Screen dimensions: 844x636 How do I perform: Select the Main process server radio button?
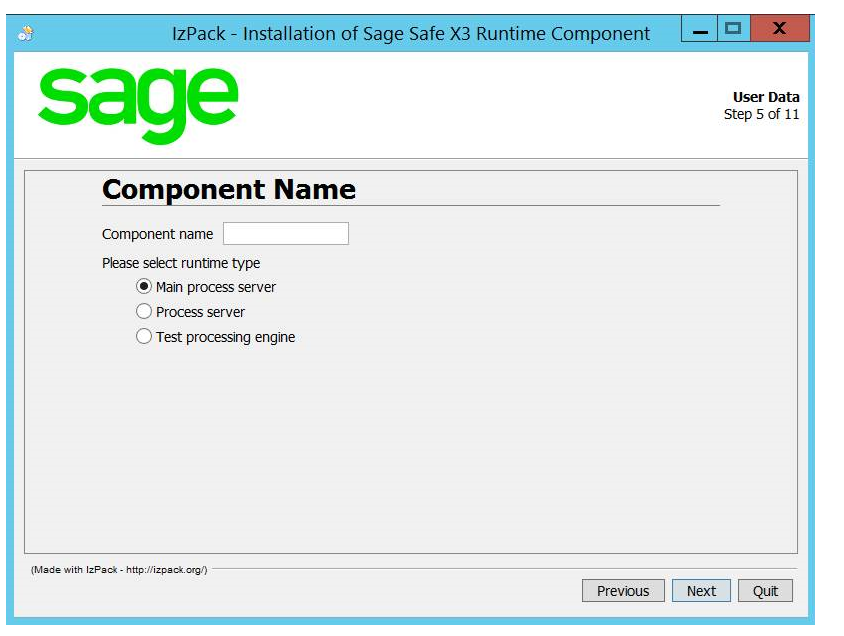[144, 286]
